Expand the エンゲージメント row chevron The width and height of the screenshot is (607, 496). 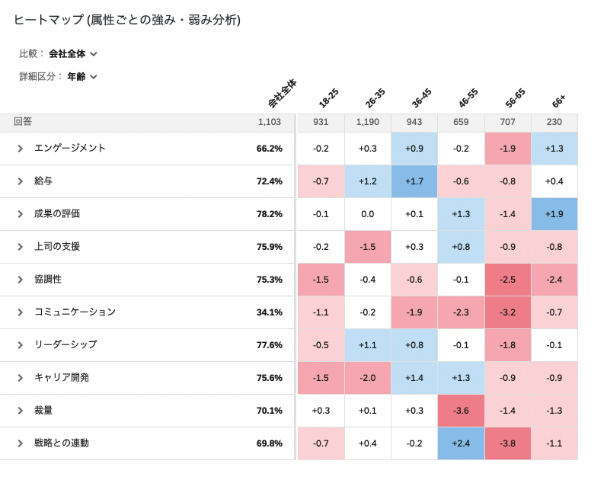pyautogui.click(x=20, y=148)
